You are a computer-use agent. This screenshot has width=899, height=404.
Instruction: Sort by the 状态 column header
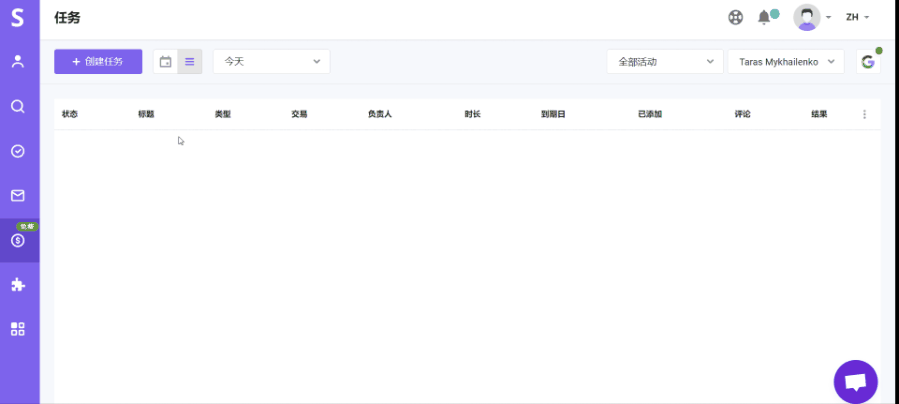click(x=70, y=115)
